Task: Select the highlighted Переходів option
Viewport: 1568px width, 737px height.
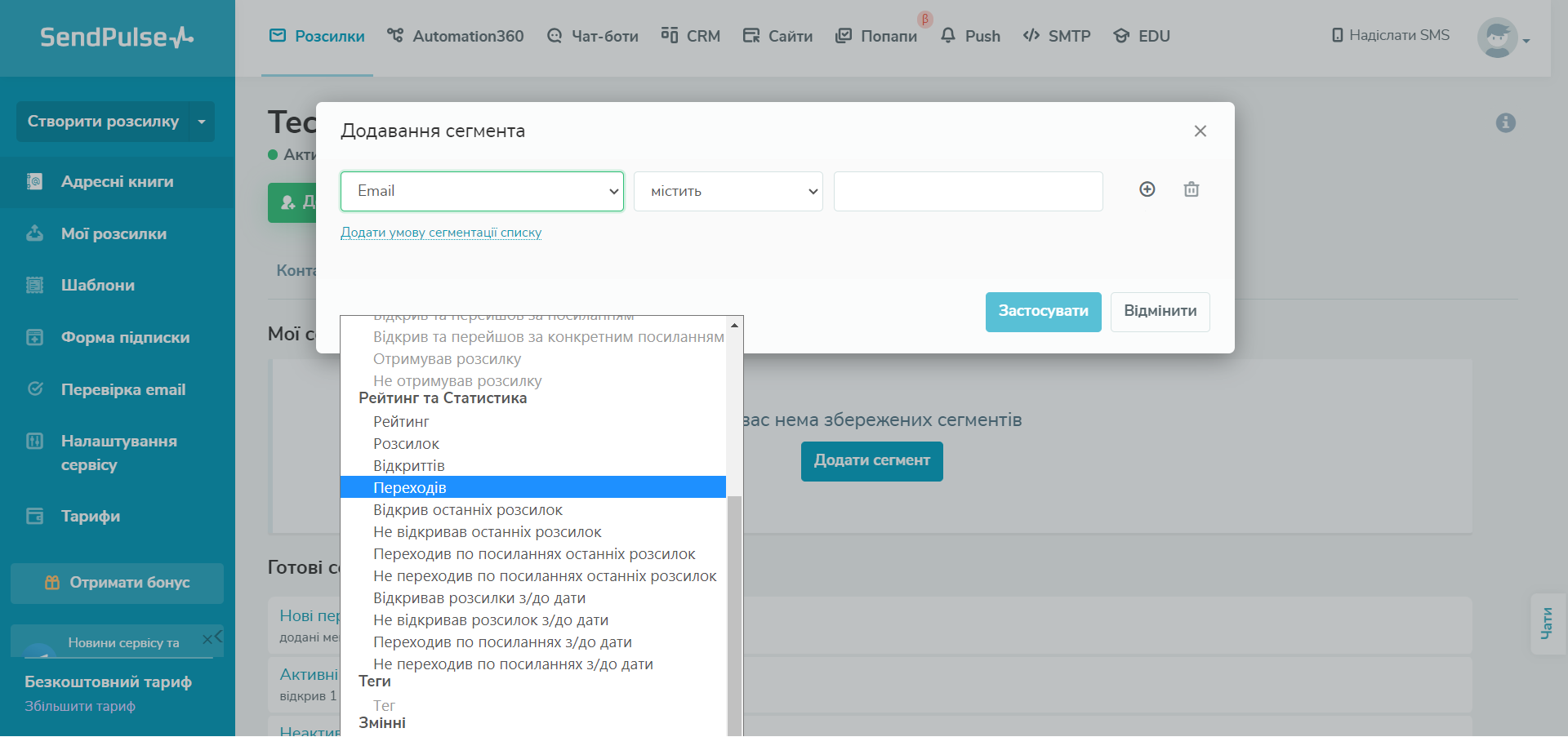Action: pos(533,487)
